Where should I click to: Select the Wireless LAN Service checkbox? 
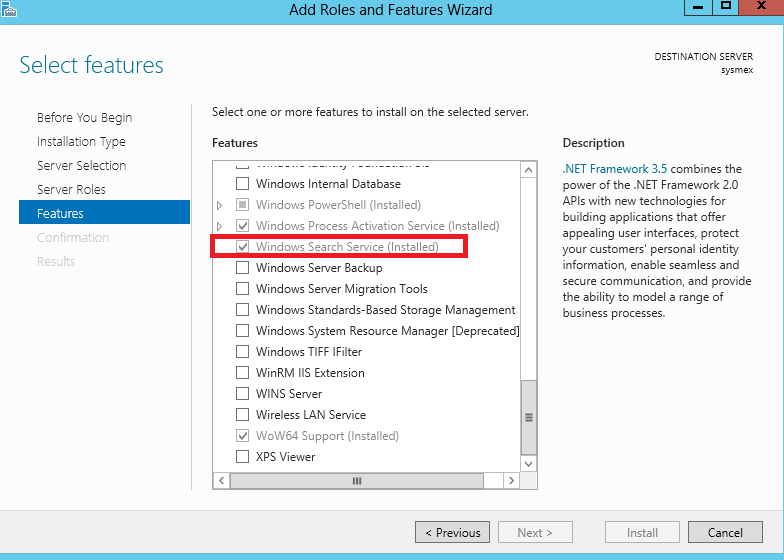click(242, 415)
